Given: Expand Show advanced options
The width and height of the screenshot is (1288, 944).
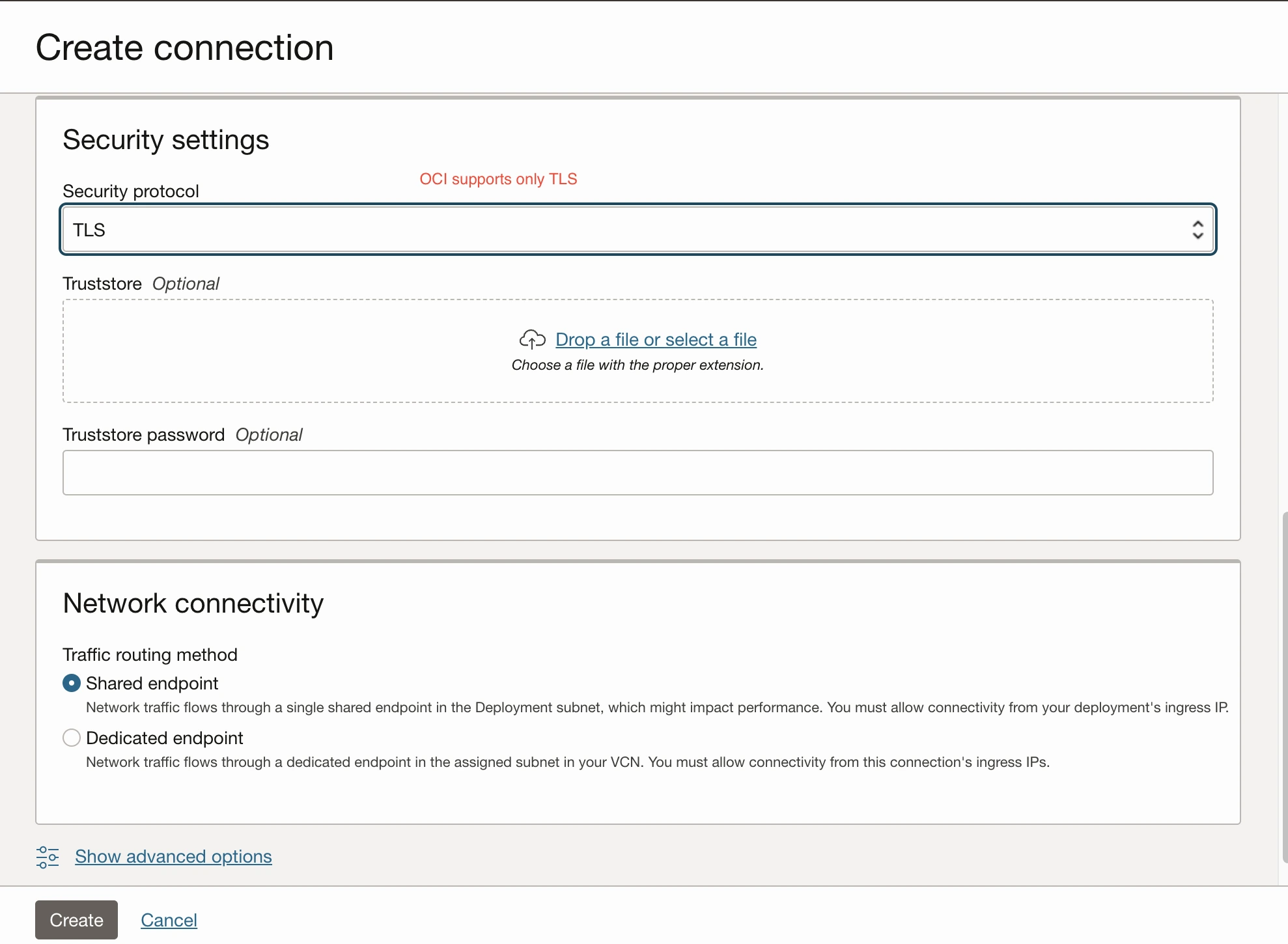Looking at the screenshot, I should click(x=173, y=857).
